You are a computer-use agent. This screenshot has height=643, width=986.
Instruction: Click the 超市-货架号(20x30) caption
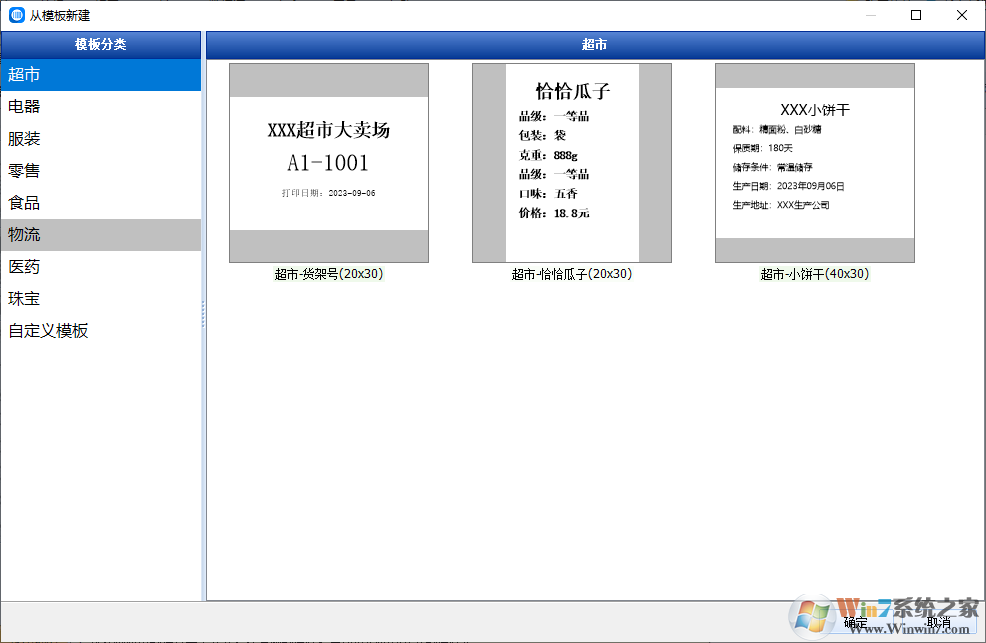329,274
